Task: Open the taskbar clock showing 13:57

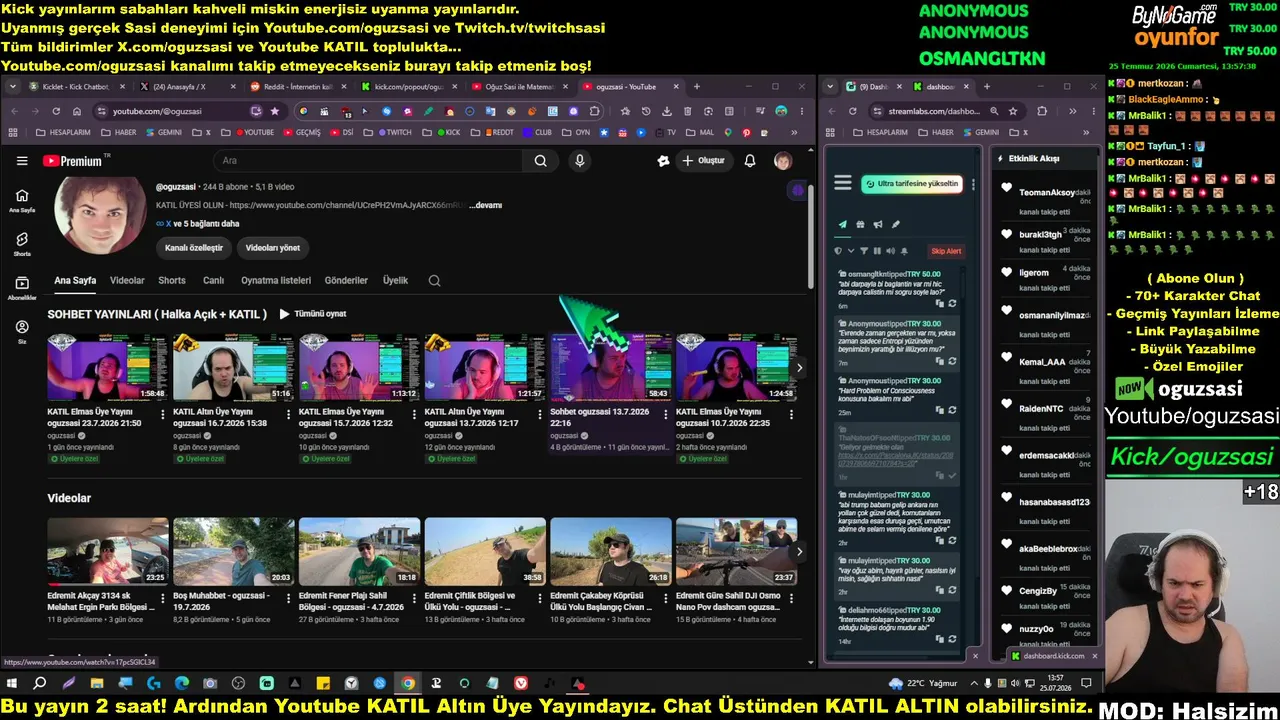Action: click(1058, 684)
